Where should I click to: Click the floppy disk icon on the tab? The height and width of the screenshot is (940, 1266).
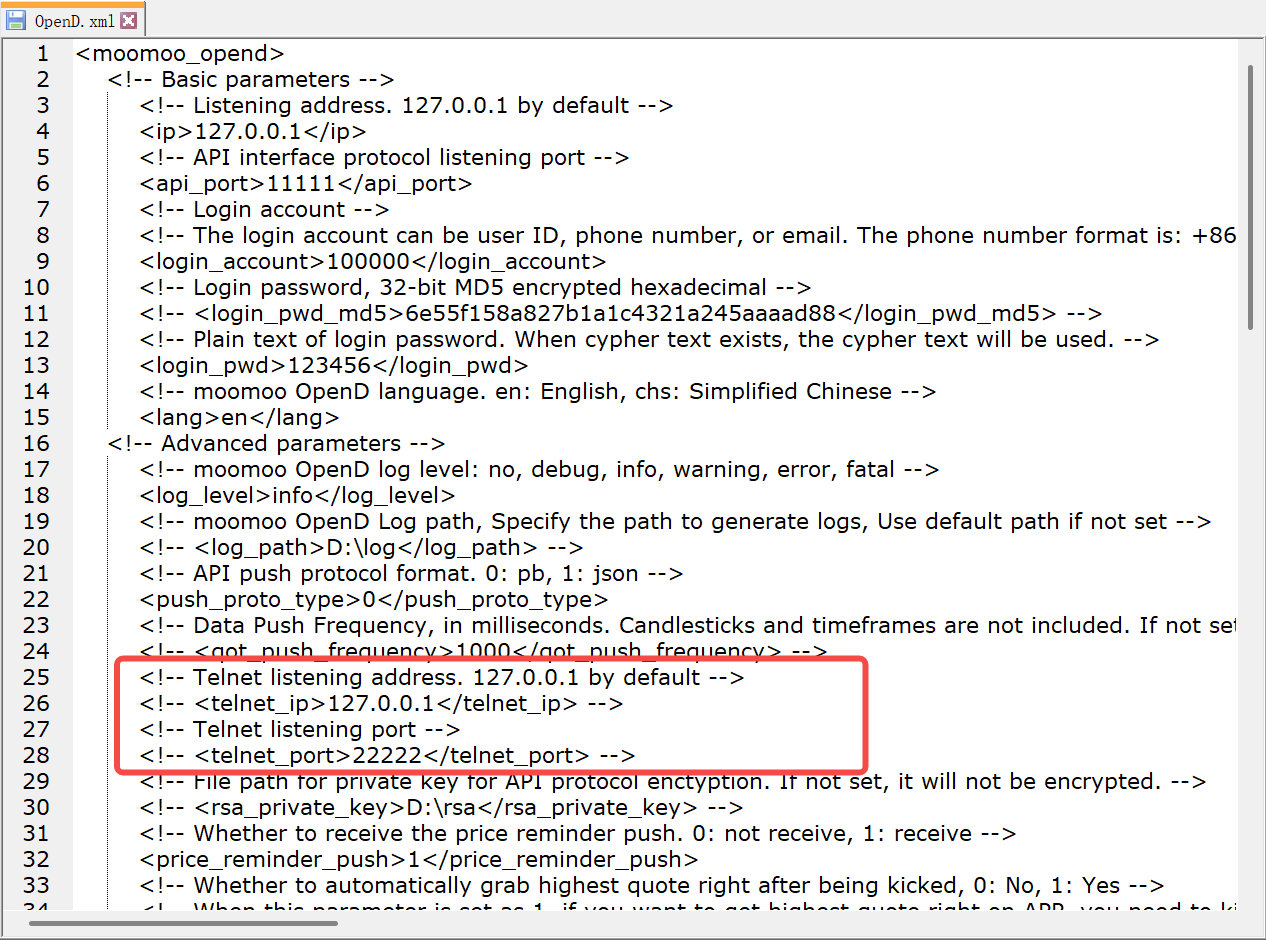(16, 18)
